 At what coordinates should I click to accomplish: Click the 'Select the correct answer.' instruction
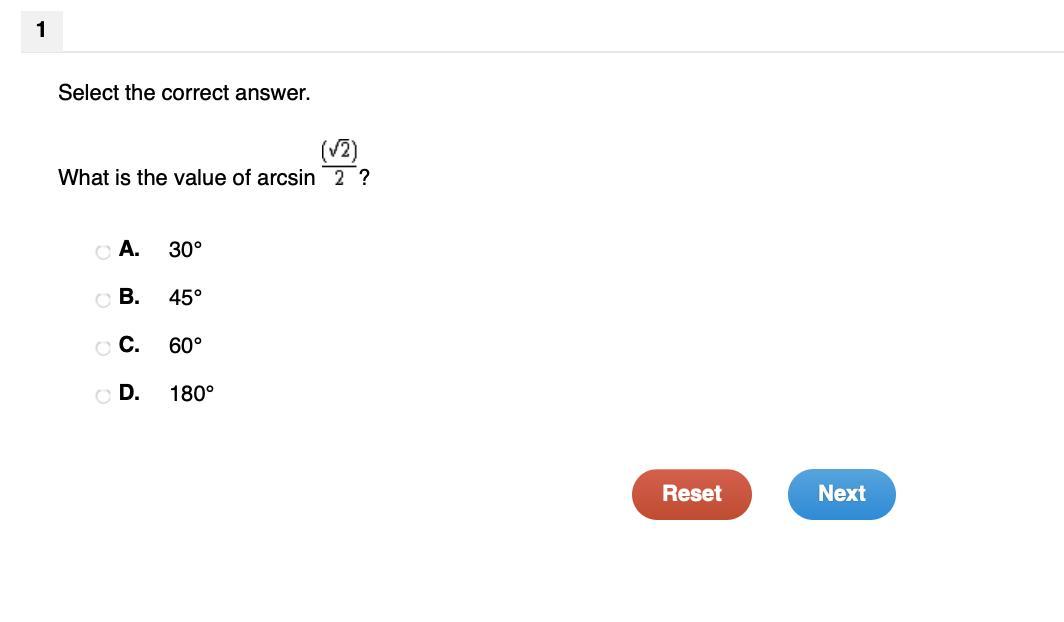click(184, 93)
